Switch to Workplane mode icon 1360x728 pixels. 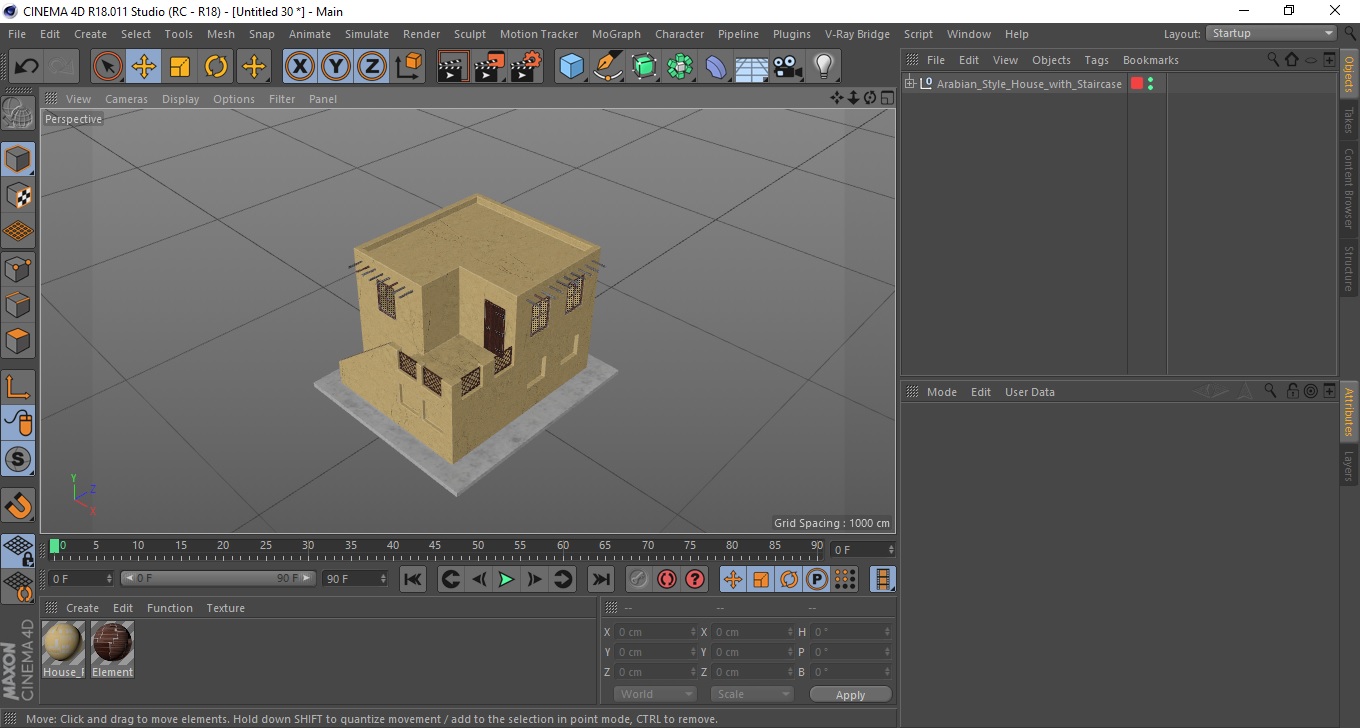point(18,231)
